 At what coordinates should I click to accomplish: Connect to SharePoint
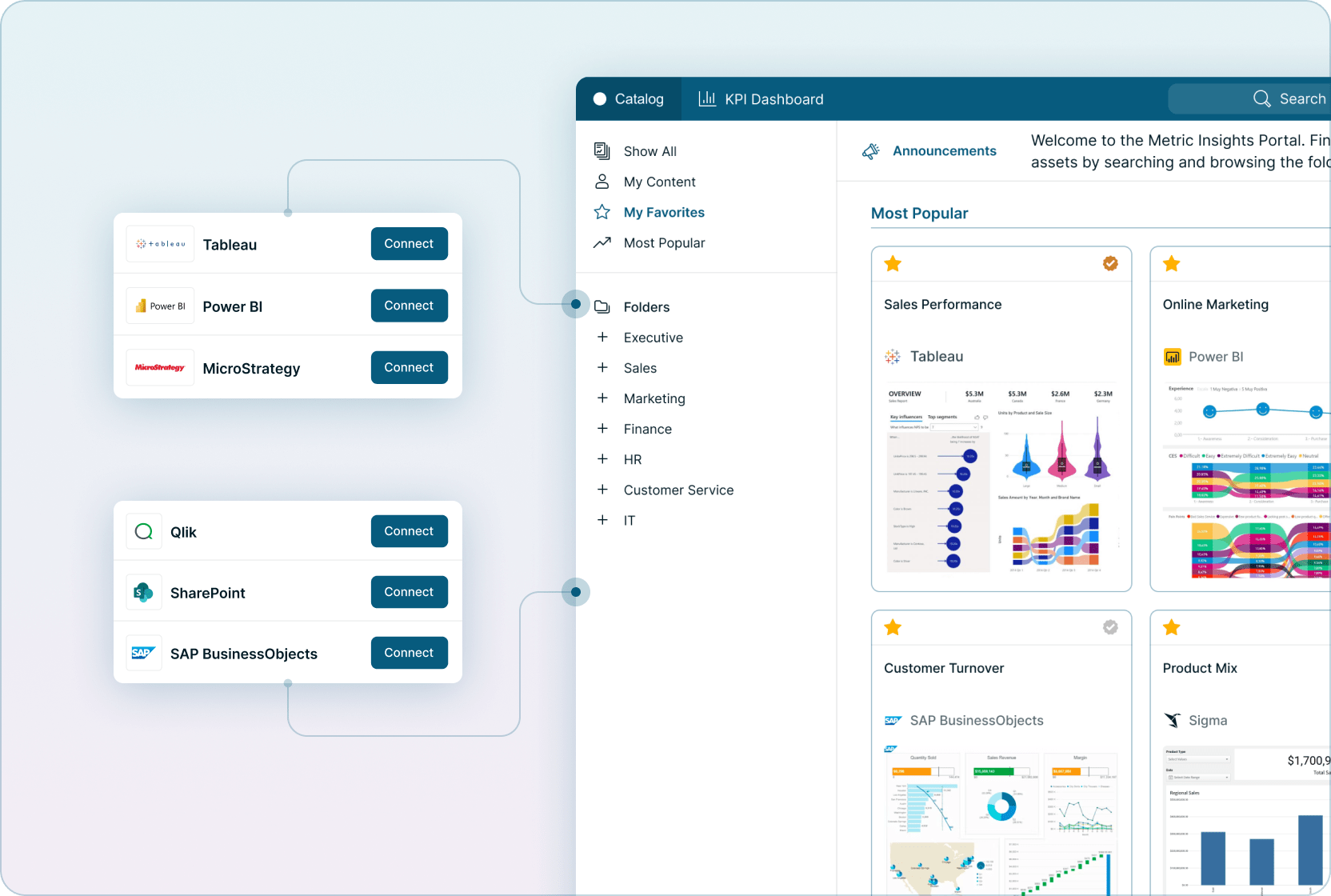tap(410, 592)
